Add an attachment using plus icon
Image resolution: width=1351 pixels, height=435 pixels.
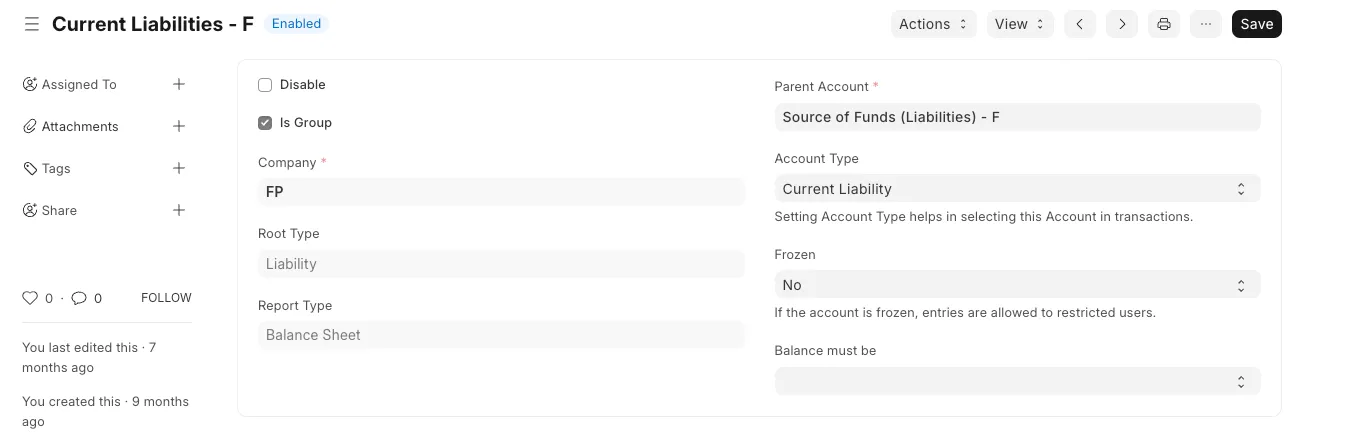179,126
